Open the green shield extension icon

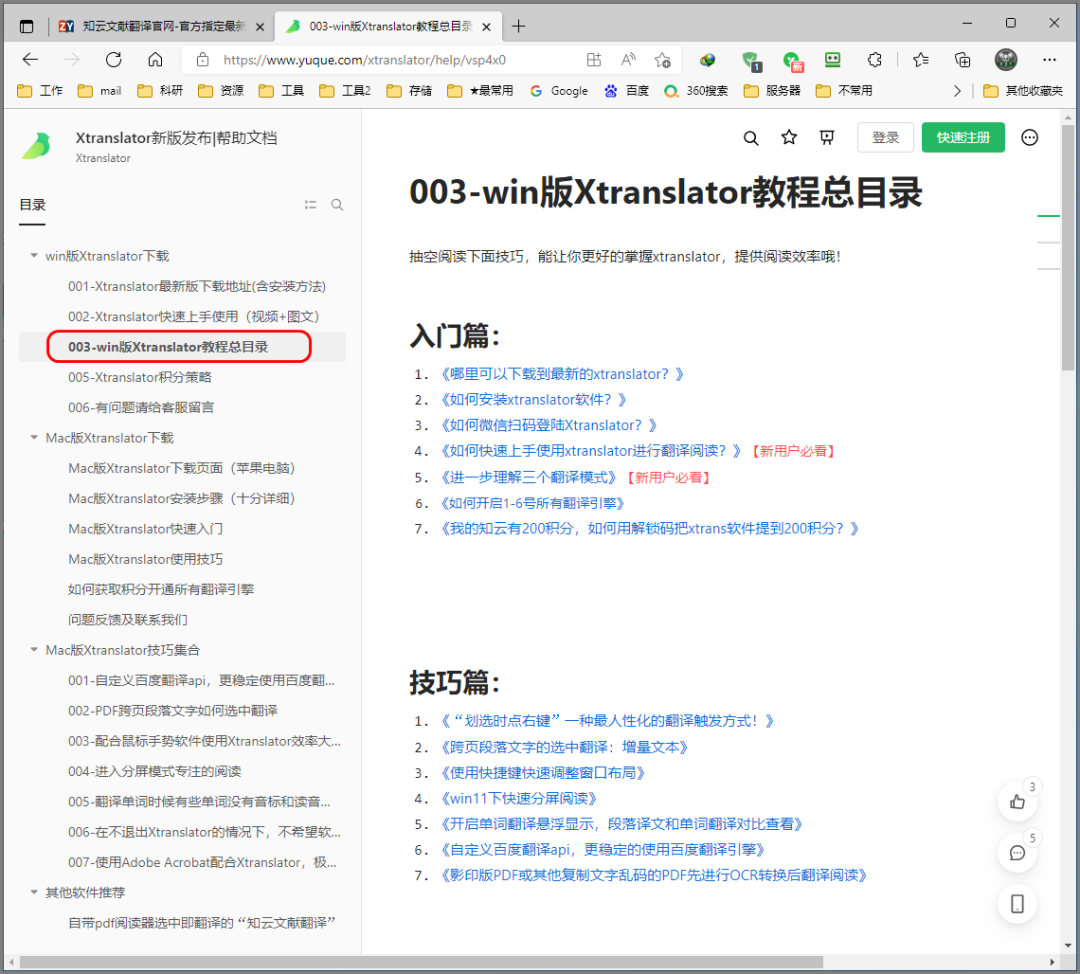[x=751, y=61]
